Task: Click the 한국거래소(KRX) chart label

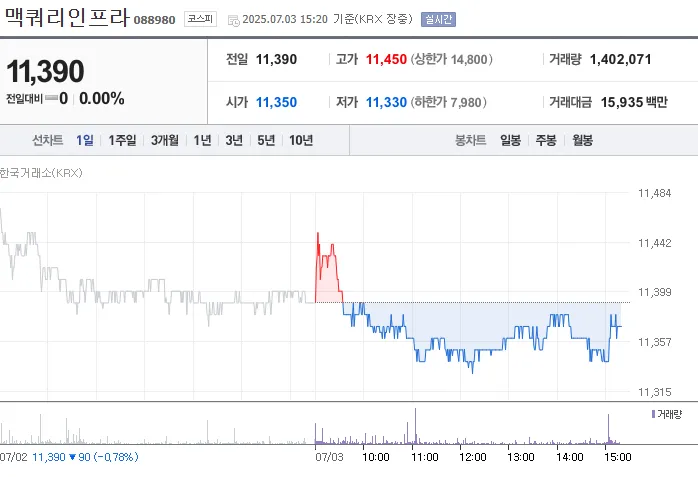Action: pos(41,173)
